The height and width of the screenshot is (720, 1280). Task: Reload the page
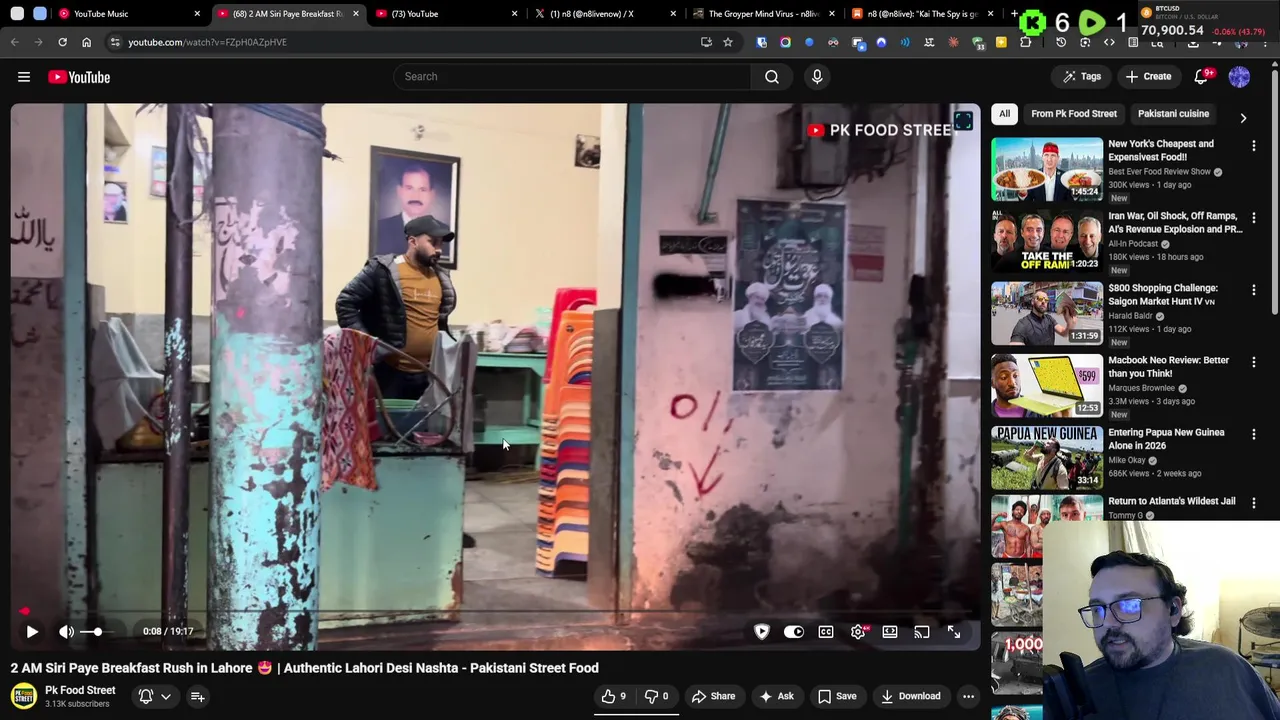click(x=62, y=42)
